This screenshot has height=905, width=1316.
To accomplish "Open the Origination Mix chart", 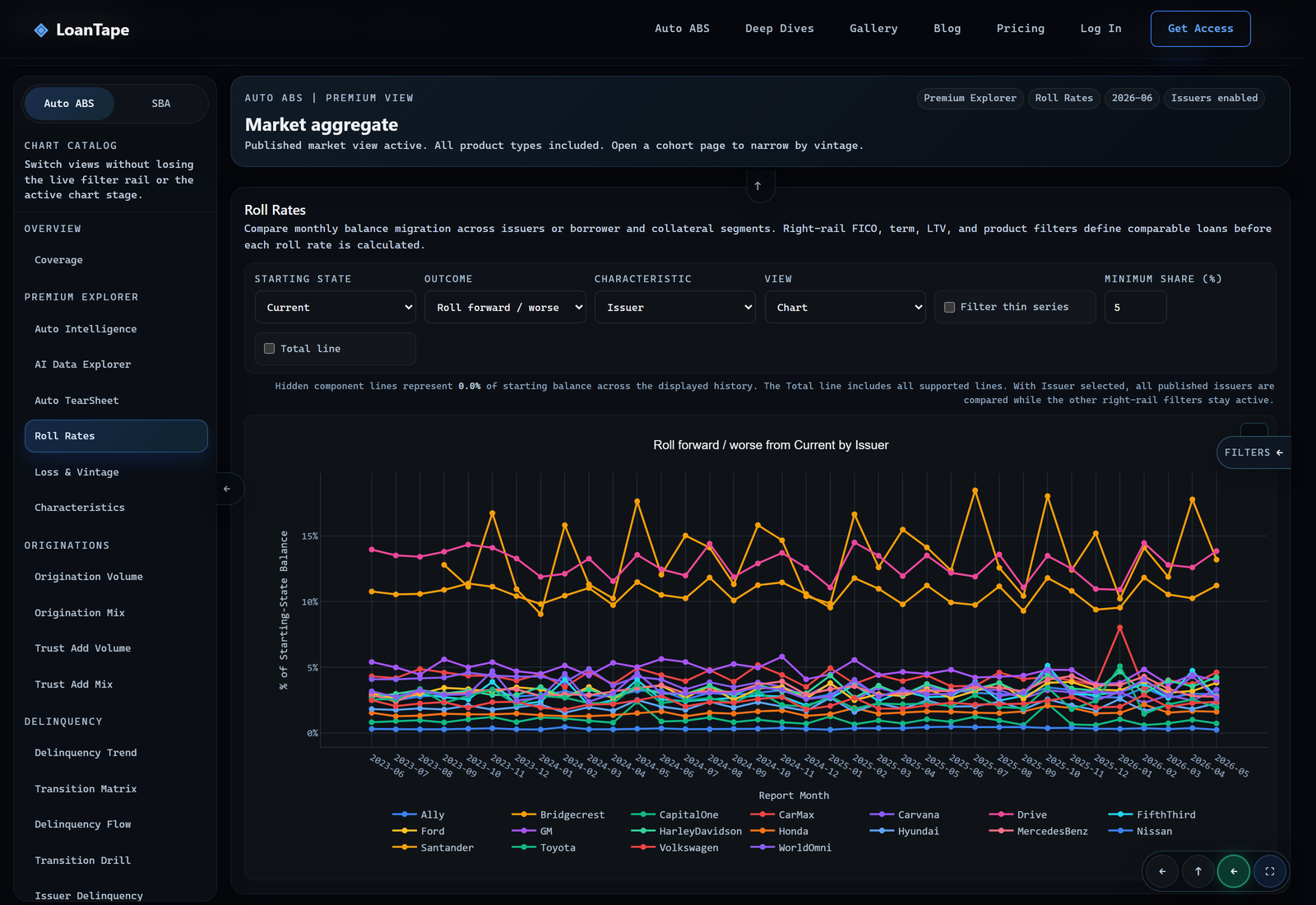I will (x=116, y=613).
